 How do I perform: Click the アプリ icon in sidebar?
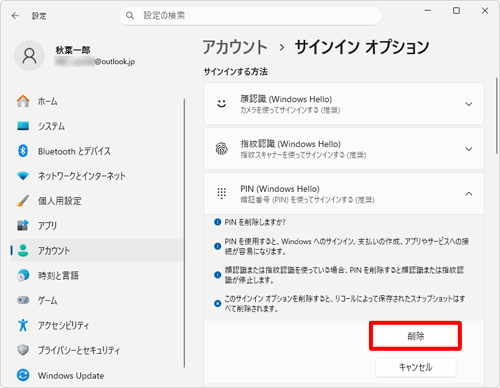coord(23,226)
